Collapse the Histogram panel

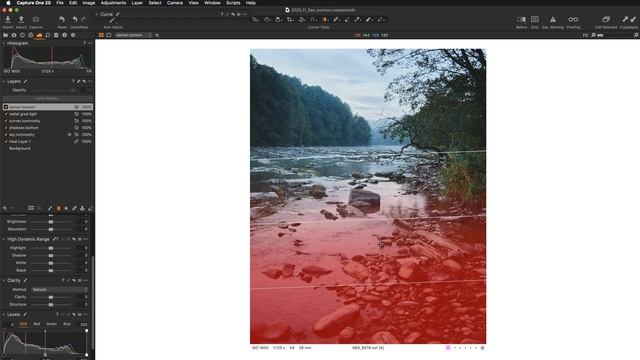pos(4,43)
